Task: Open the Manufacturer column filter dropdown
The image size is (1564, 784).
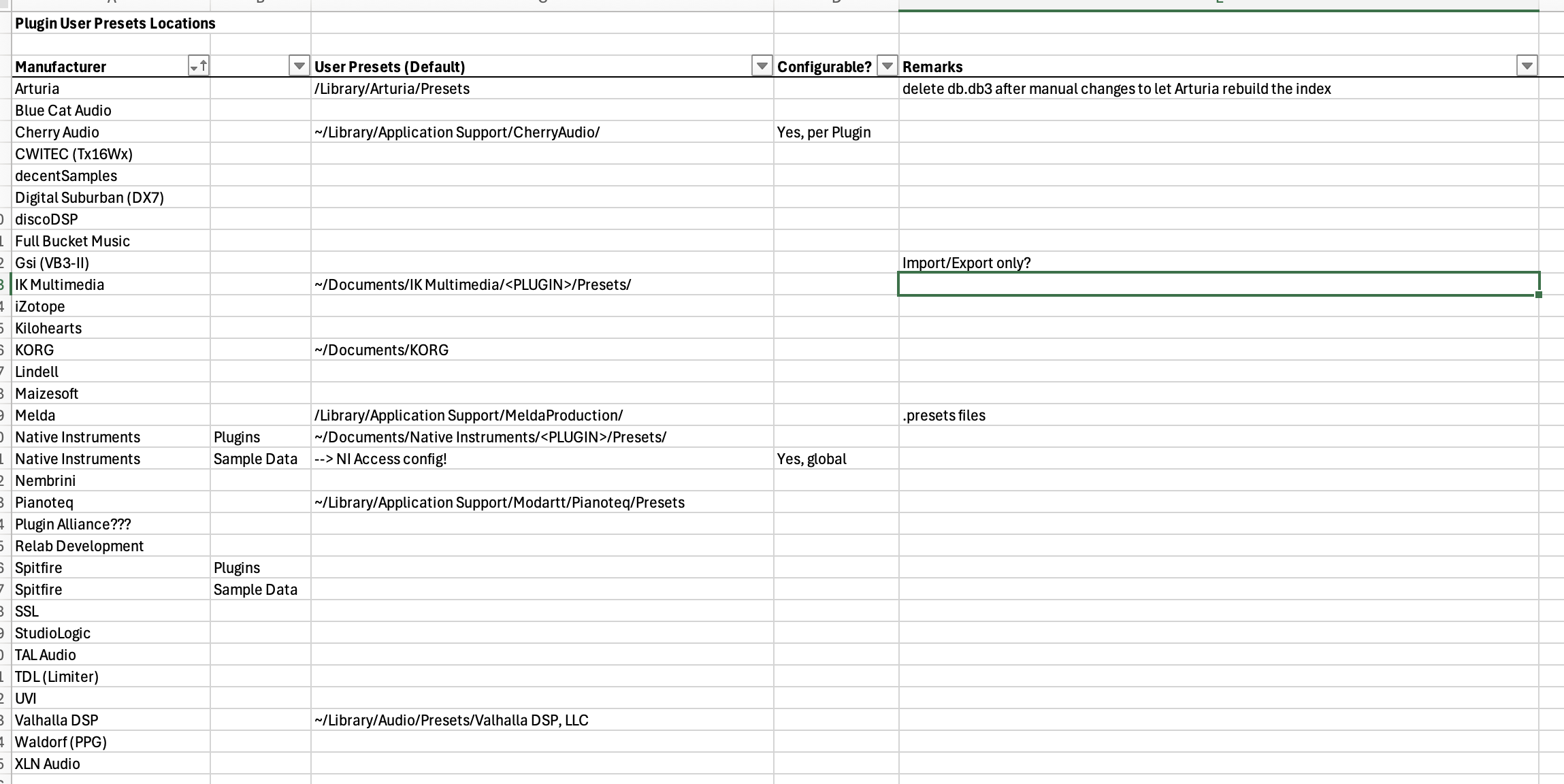Action: click(x=199, y=66)
